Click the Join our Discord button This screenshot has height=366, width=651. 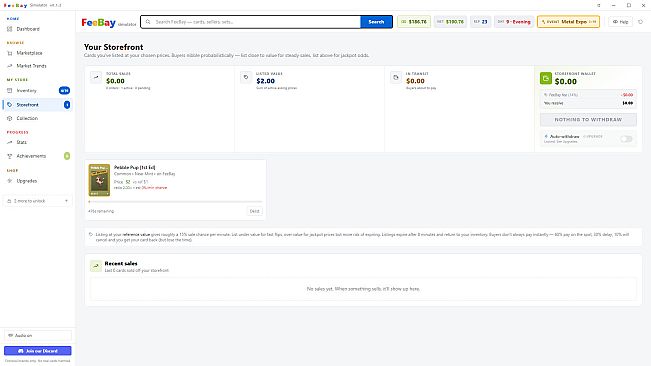pos(38,351)
